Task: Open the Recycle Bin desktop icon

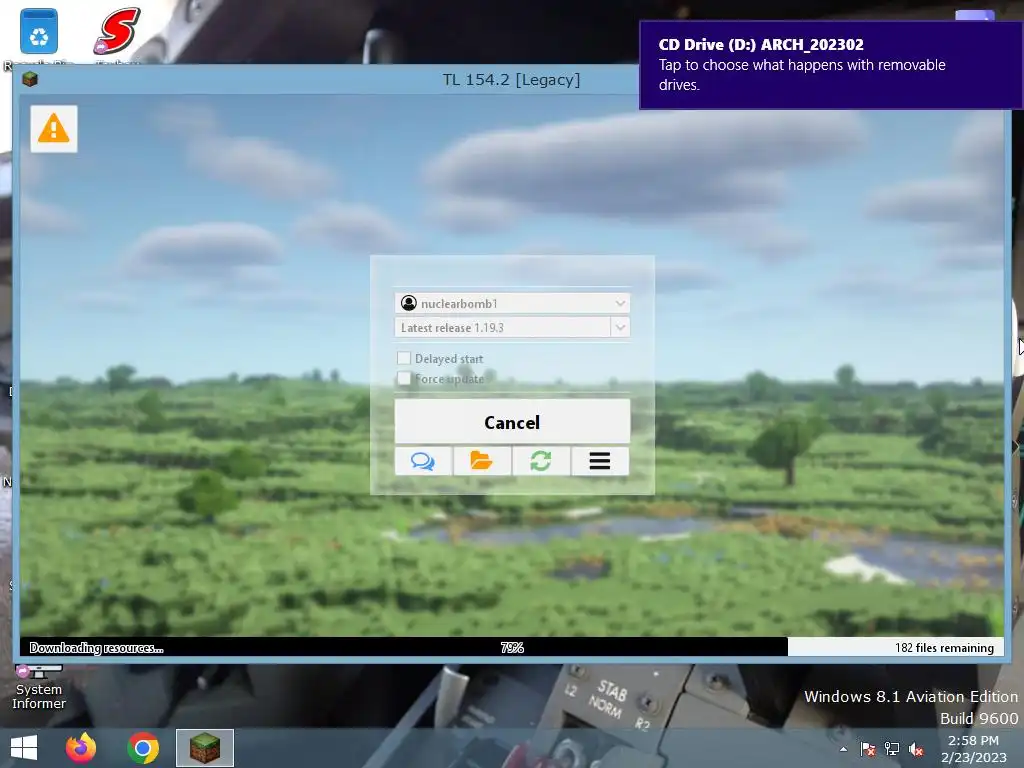Action: click(x=39, y=31)
